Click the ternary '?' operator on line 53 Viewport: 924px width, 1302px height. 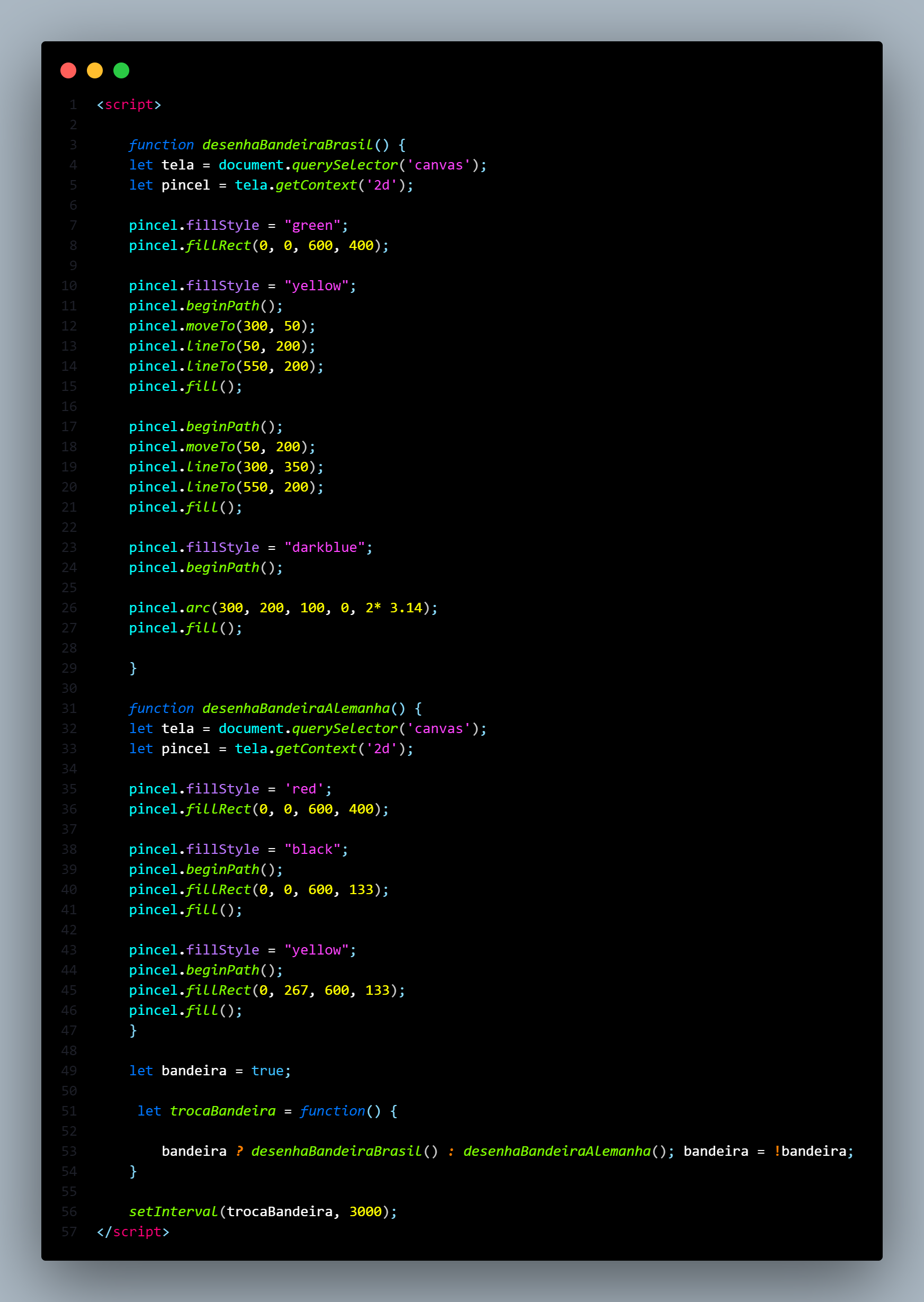click(x=239, y=1151)
